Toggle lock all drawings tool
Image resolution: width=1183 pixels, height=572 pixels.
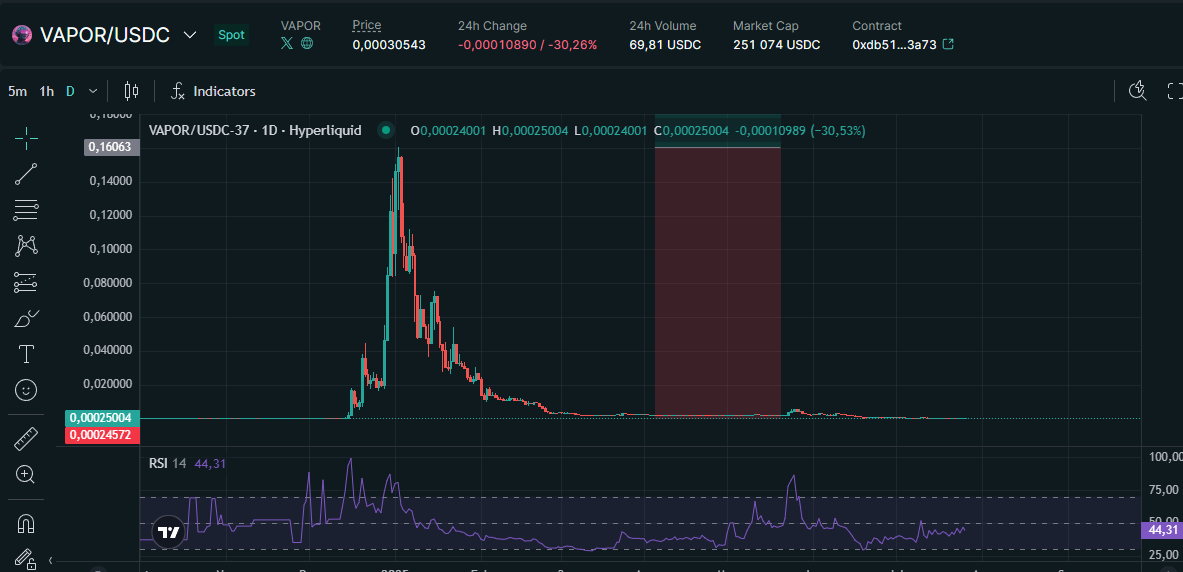(25, 558)
